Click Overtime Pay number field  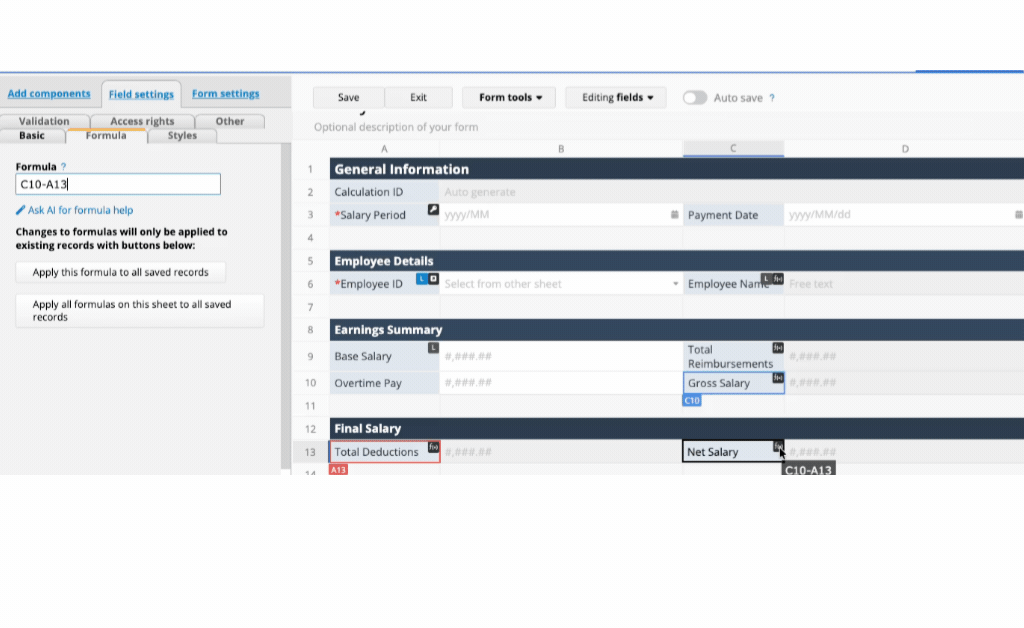tap(561, 383)
